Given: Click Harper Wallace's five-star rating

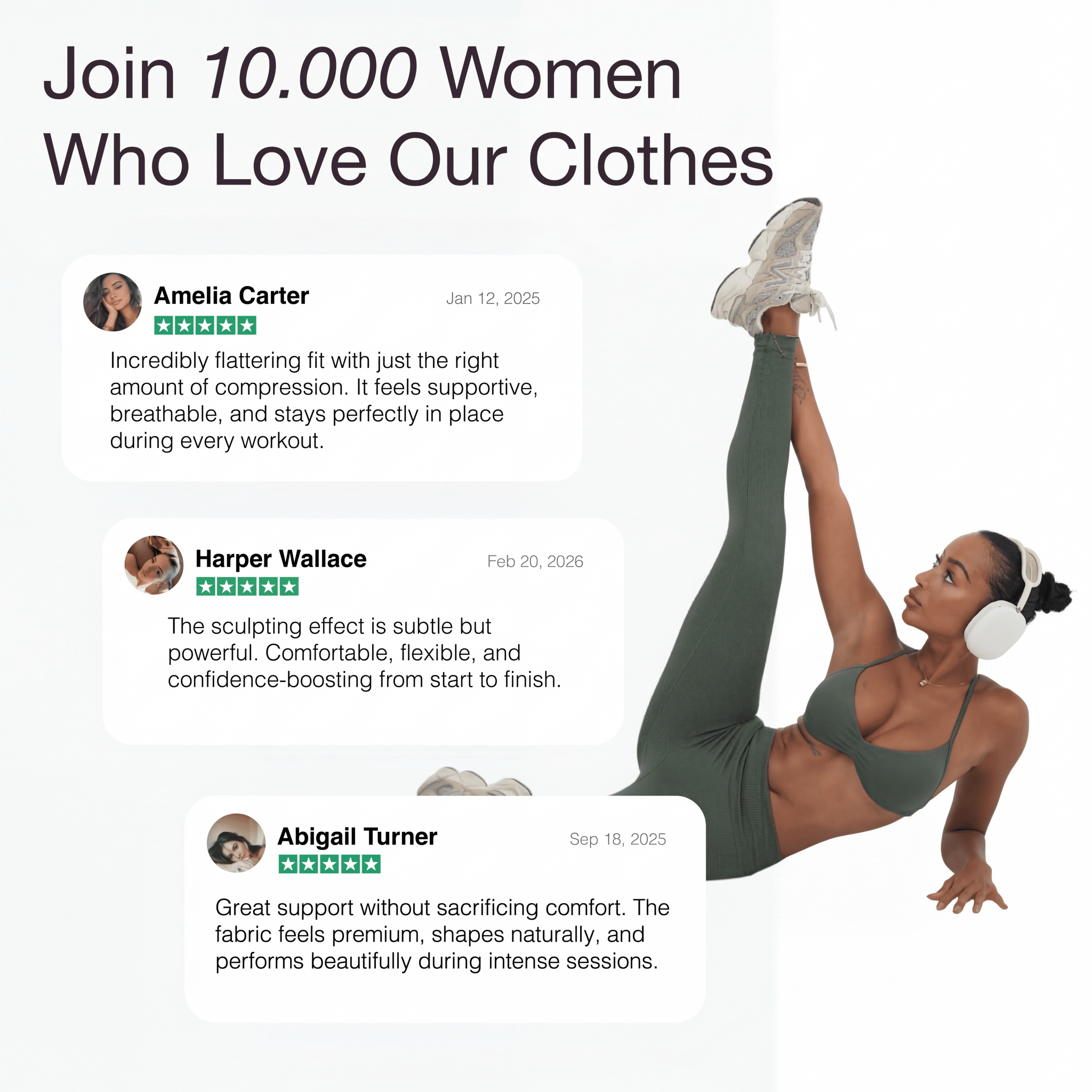Looking at the screenshot, I should tap(247, 587).
